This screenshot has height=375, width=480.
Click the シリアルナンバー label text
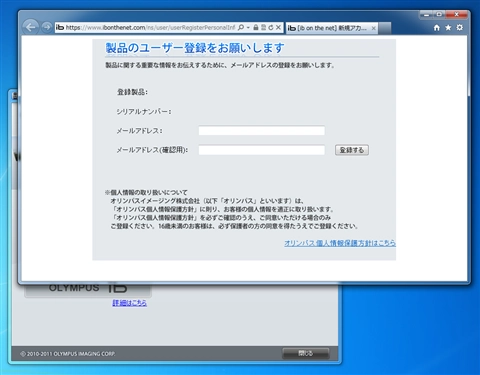144,112
